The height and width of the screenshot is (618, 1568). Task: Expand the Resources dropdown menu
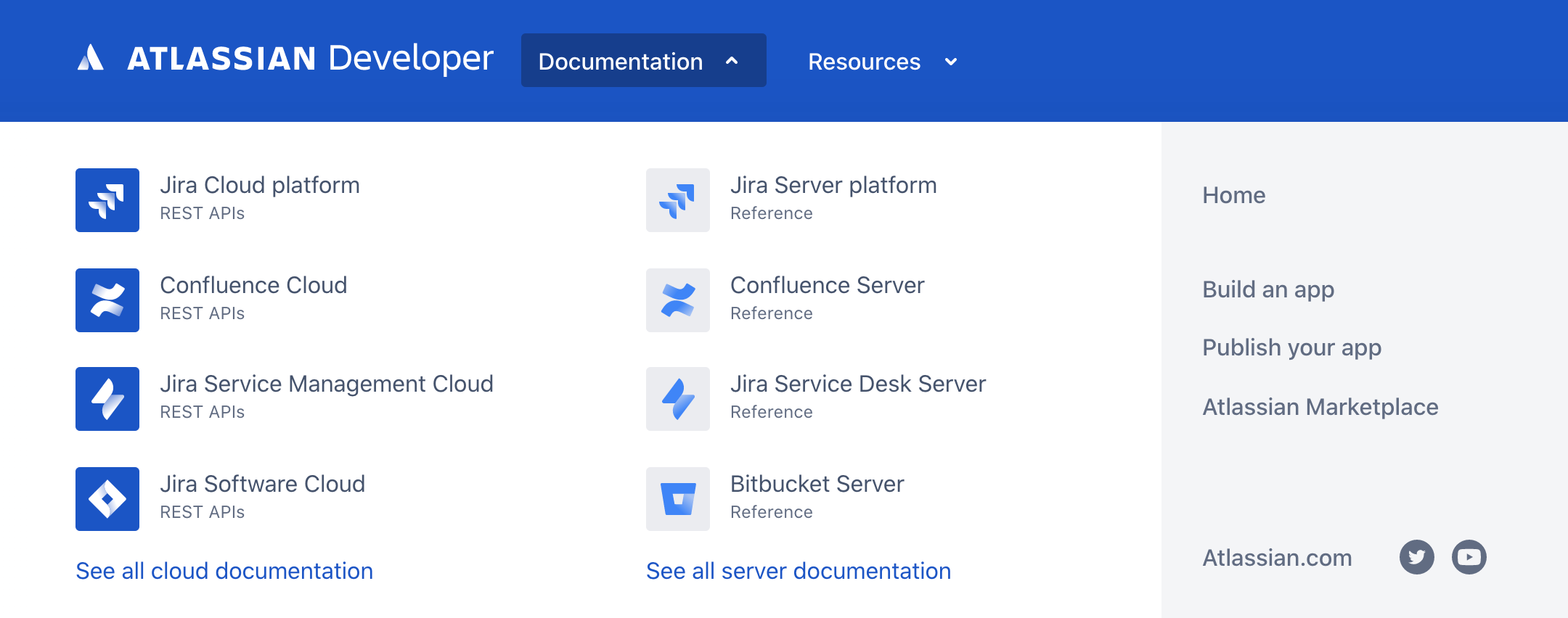point(864,62)
